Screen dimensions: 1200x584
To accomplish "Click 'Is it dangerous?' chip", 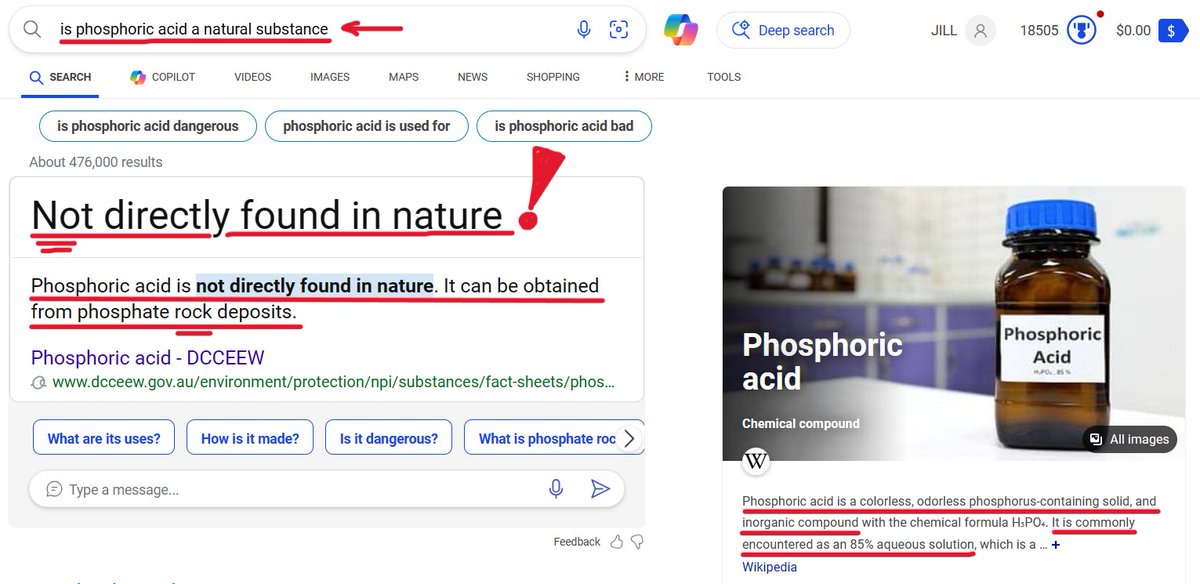I will 389,438.
